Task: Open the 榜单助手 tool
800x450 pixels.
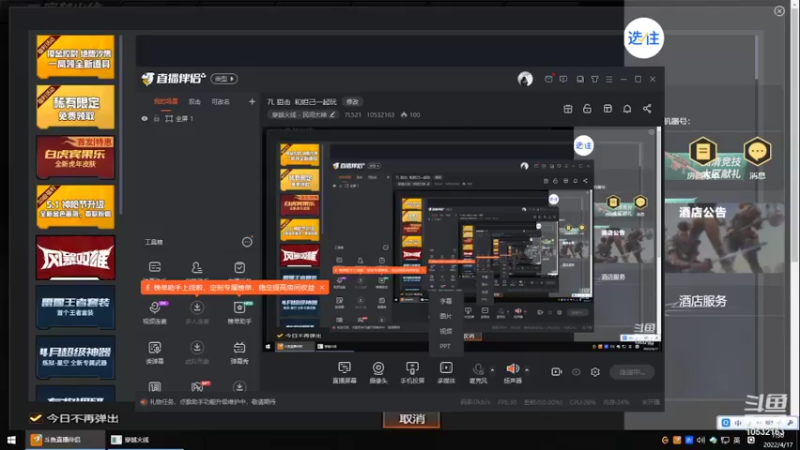Action: pyautogui.click(x=239, y=312)
